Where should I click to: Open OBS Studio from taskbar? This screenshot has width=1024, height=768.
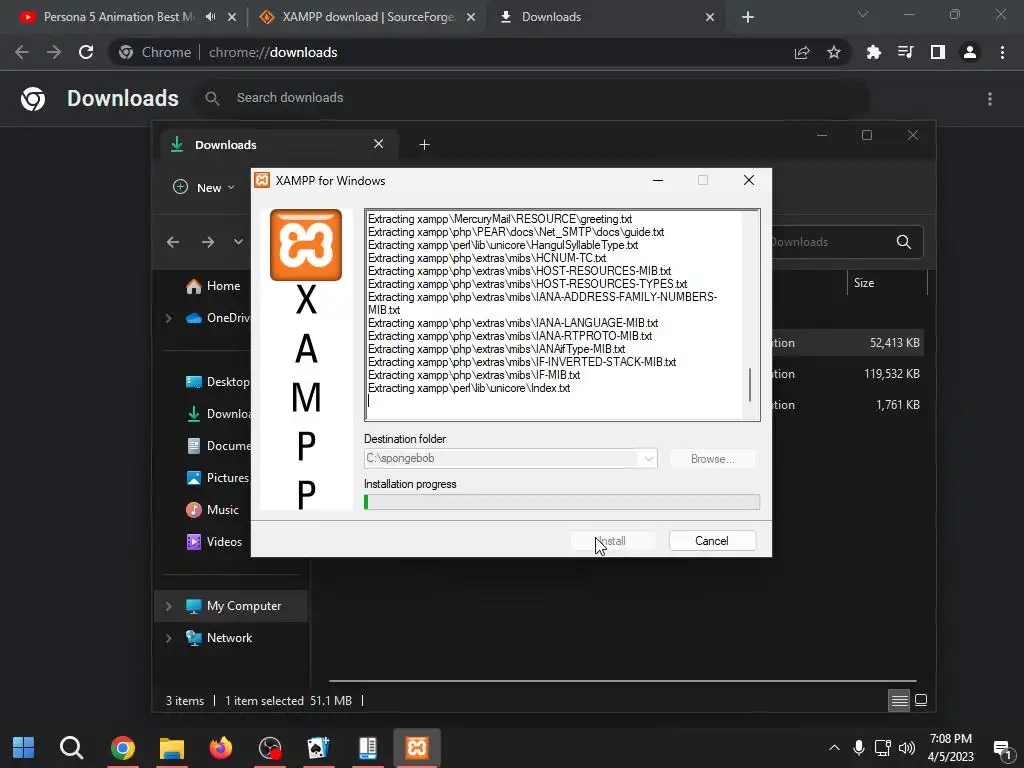coord(270,747)
